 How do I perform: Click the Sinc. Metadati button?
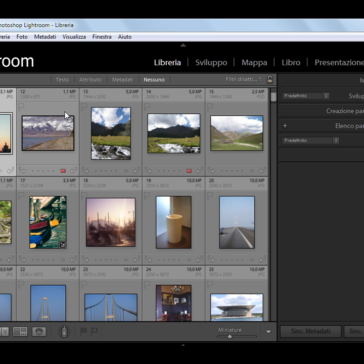coord(311,331)
